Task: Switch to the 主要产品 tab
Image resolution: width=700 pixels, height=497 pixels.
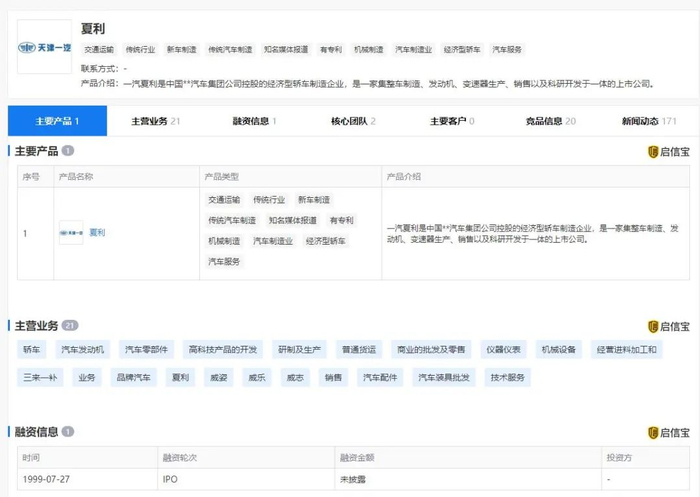Action: 57,121
